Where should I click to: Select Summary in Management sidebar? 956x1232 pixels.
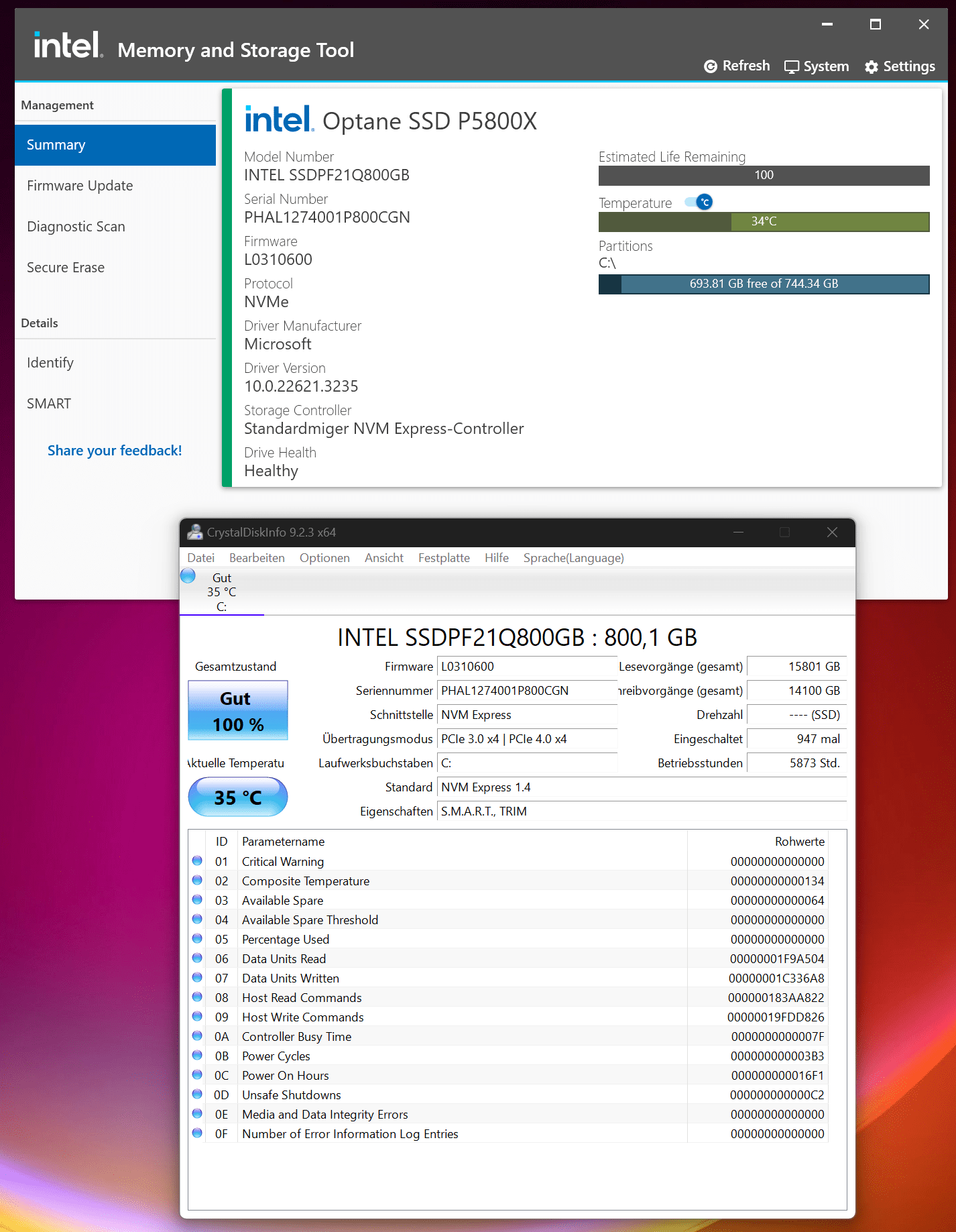coord(115,145)
